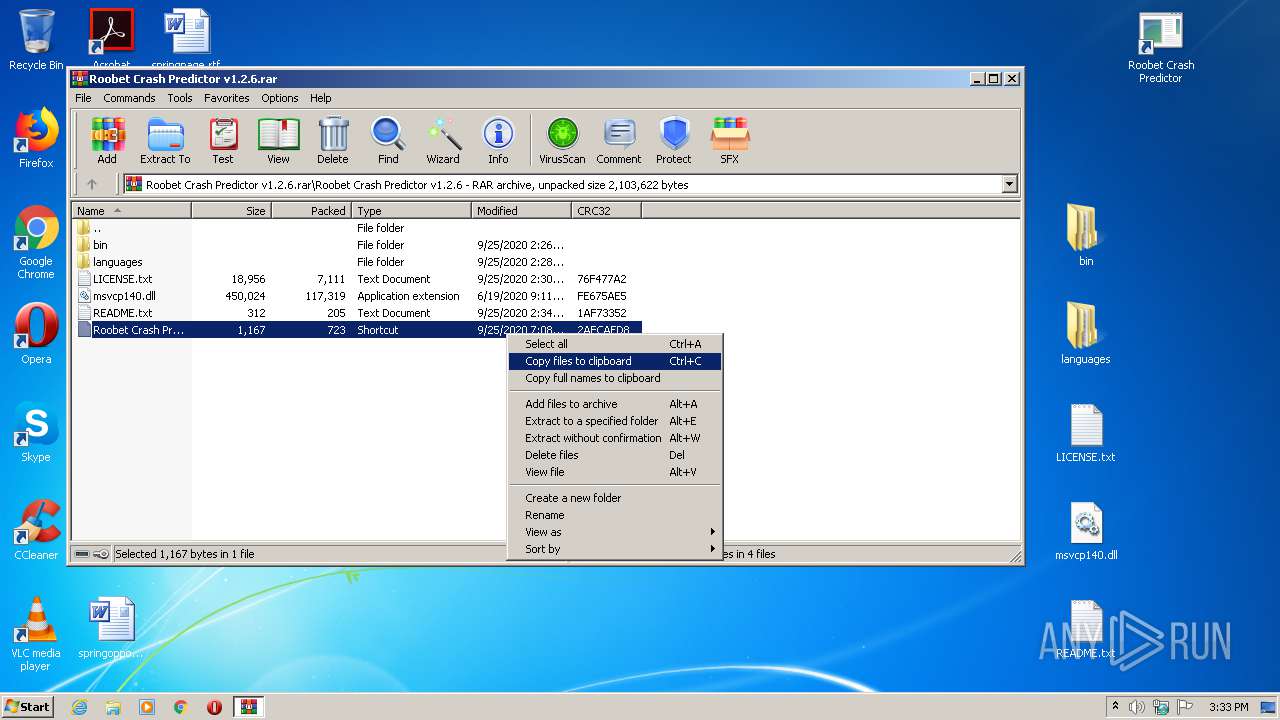Show hidden tray icons arrow
This screenshot has width=1280, height=720.
point(1115,707)
